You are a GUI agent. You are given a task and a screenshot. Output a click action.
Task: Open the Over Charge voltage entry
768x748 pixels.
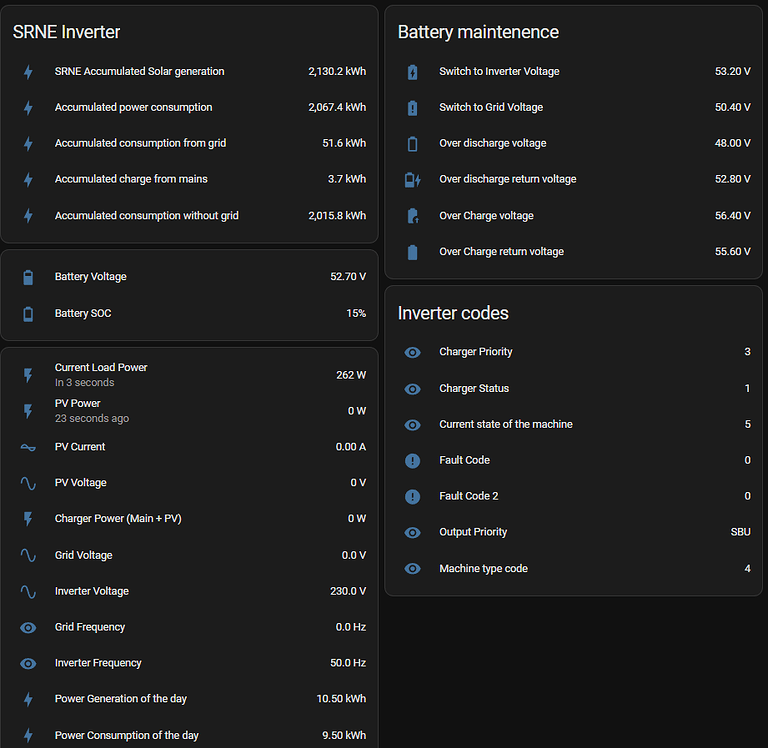(x=486, y=216)
